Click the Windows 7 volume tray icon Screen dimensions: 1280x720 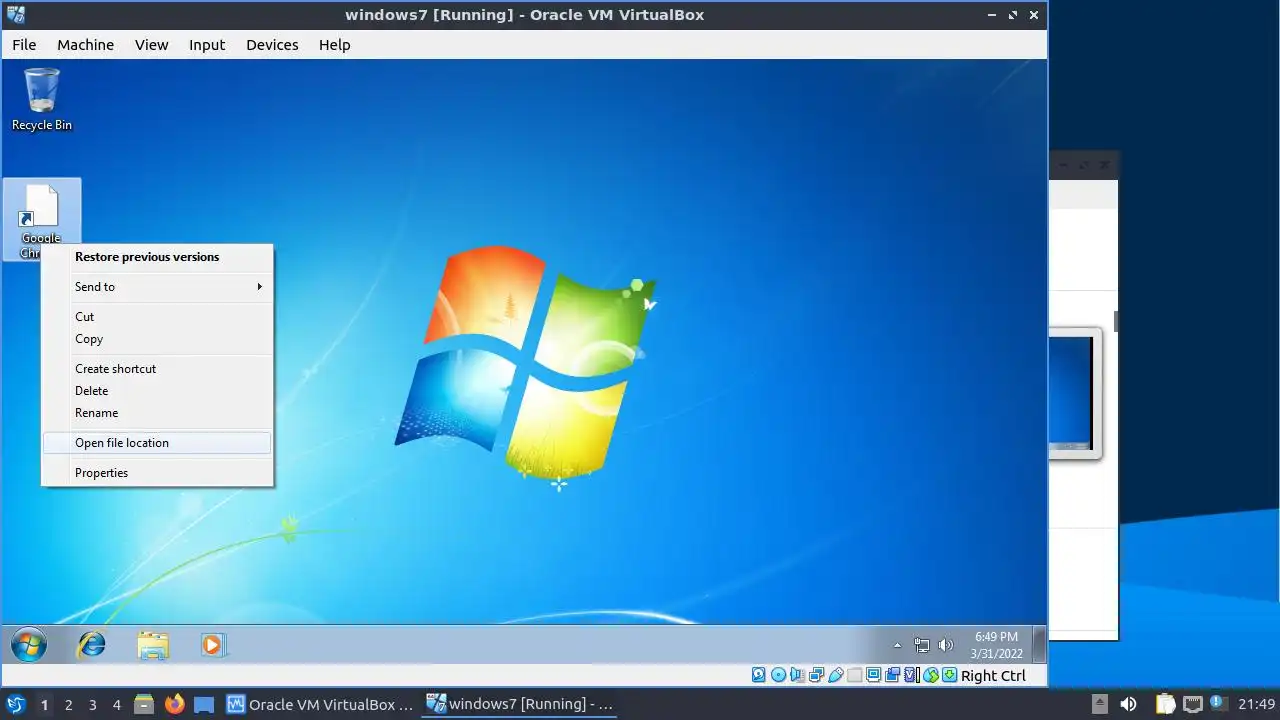pyautogui.click(x=945, y=645)
